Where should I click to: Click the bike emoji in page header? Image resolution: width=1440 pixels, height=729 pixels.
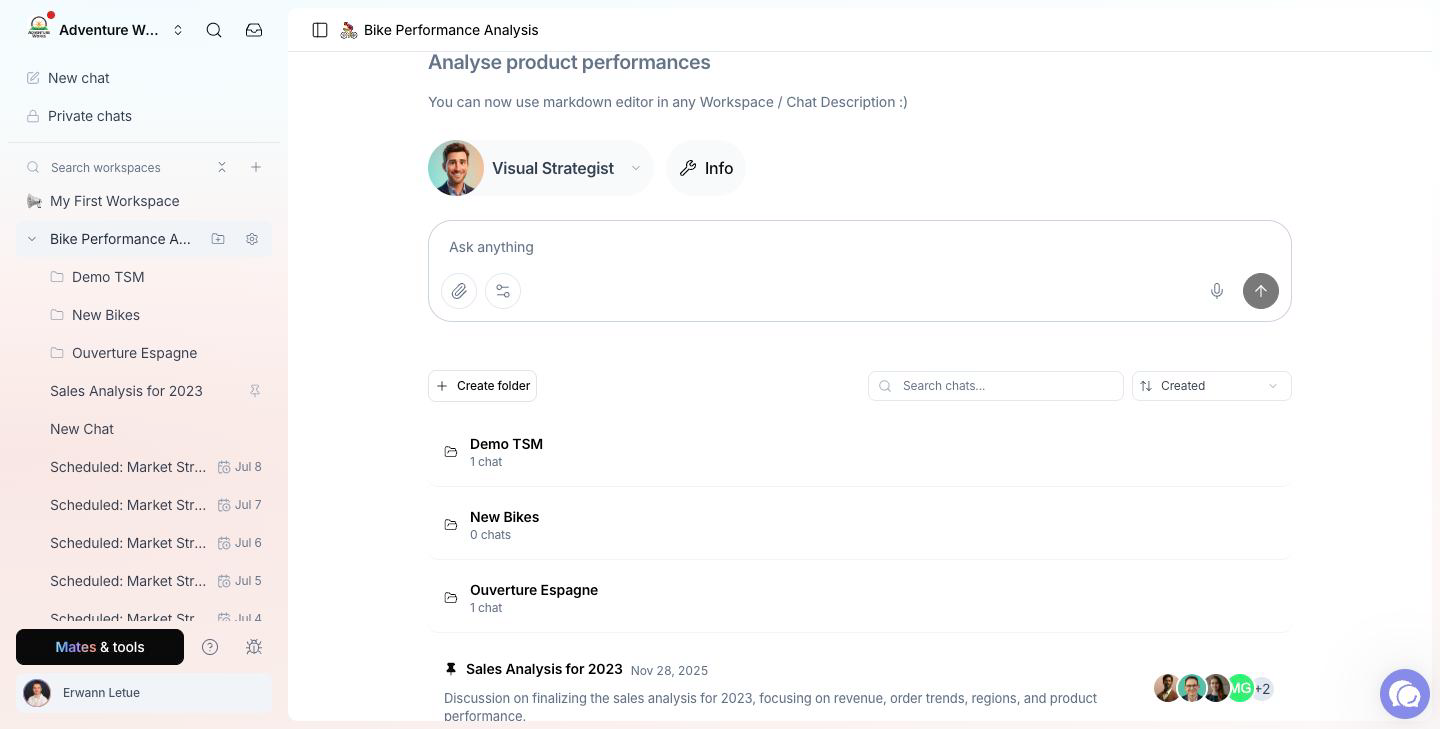pos(349,30)
